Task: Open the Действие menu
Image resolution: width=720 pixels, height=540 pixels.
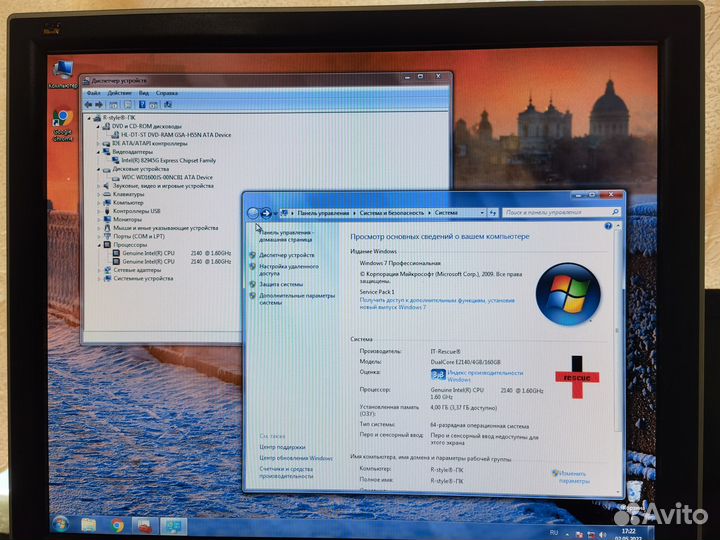Action: [x=119, y=93]
